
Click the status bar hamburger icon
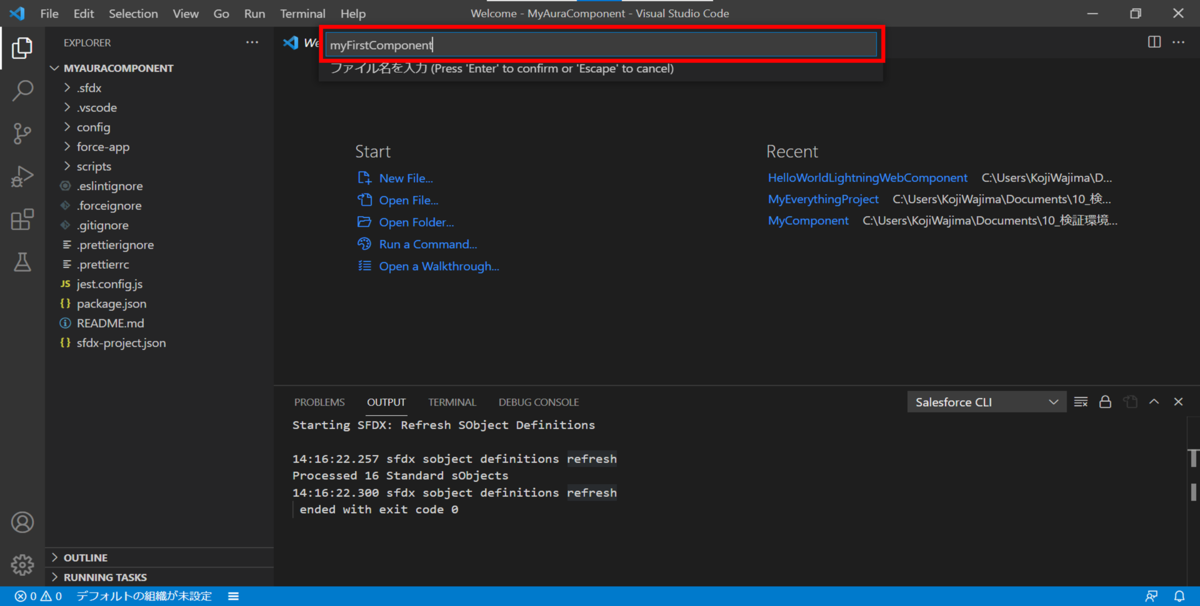pyautogui.click(x=233, y=596)
